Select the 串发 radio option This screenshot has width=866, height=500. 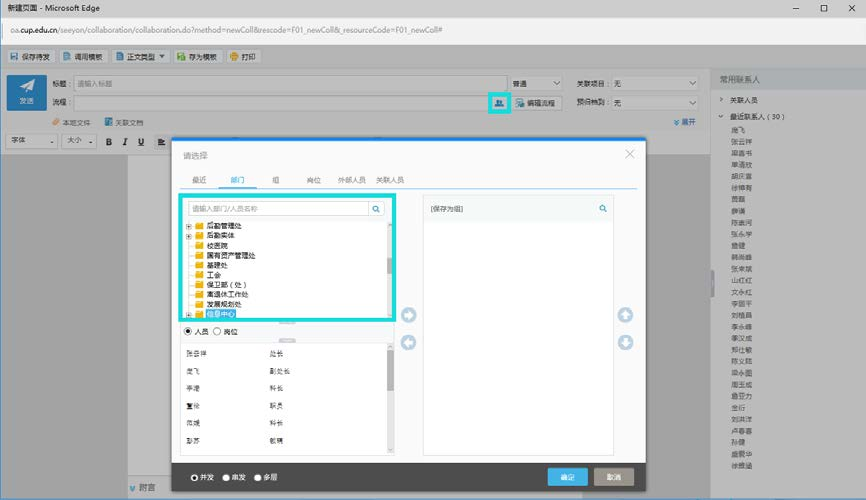click(x=227, y=478)
